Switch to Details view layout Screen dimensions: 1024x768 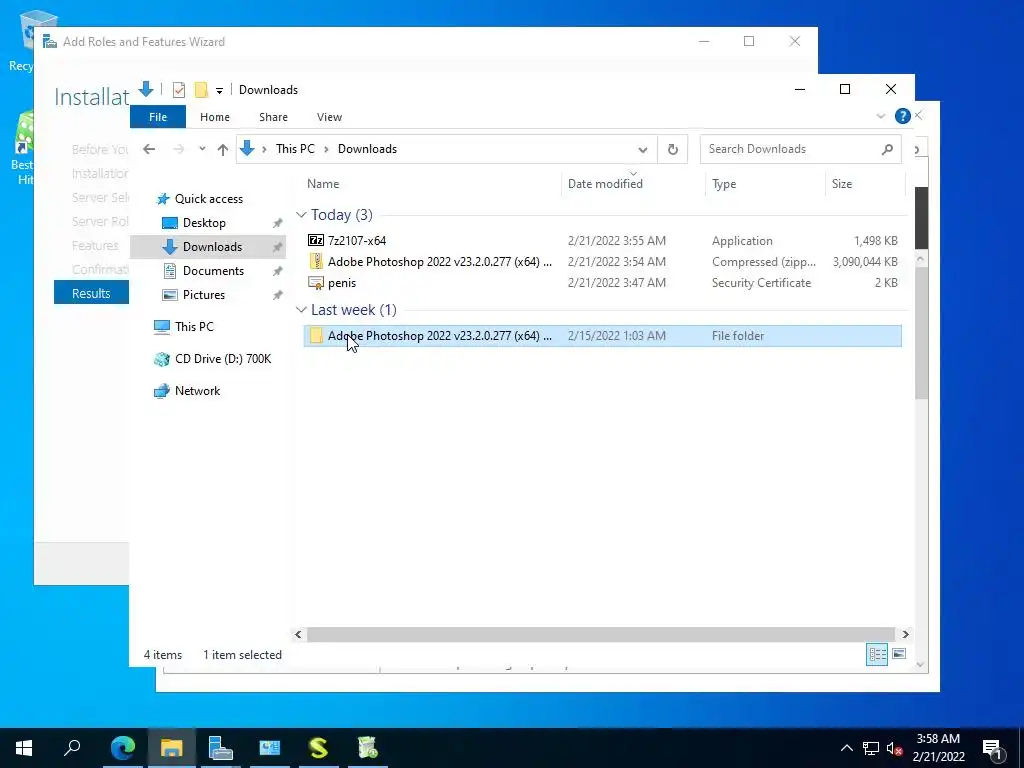click(876, 654)
